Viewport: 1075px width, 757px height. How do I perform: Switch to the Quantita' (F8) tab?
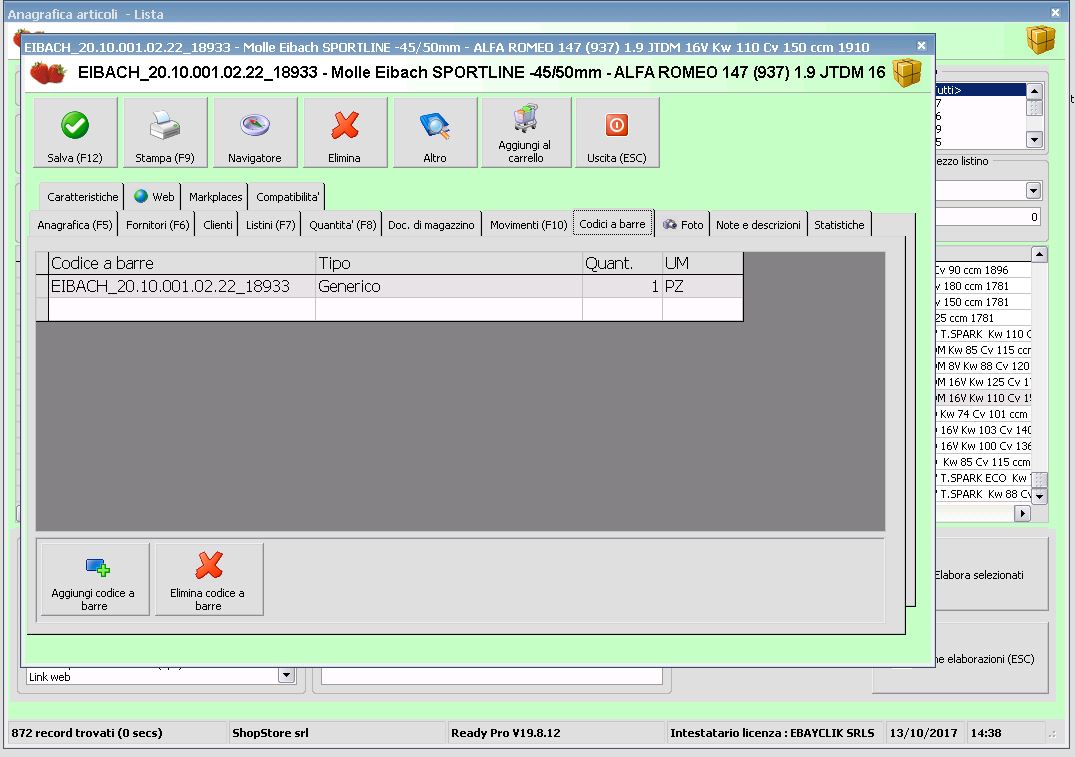342,225
